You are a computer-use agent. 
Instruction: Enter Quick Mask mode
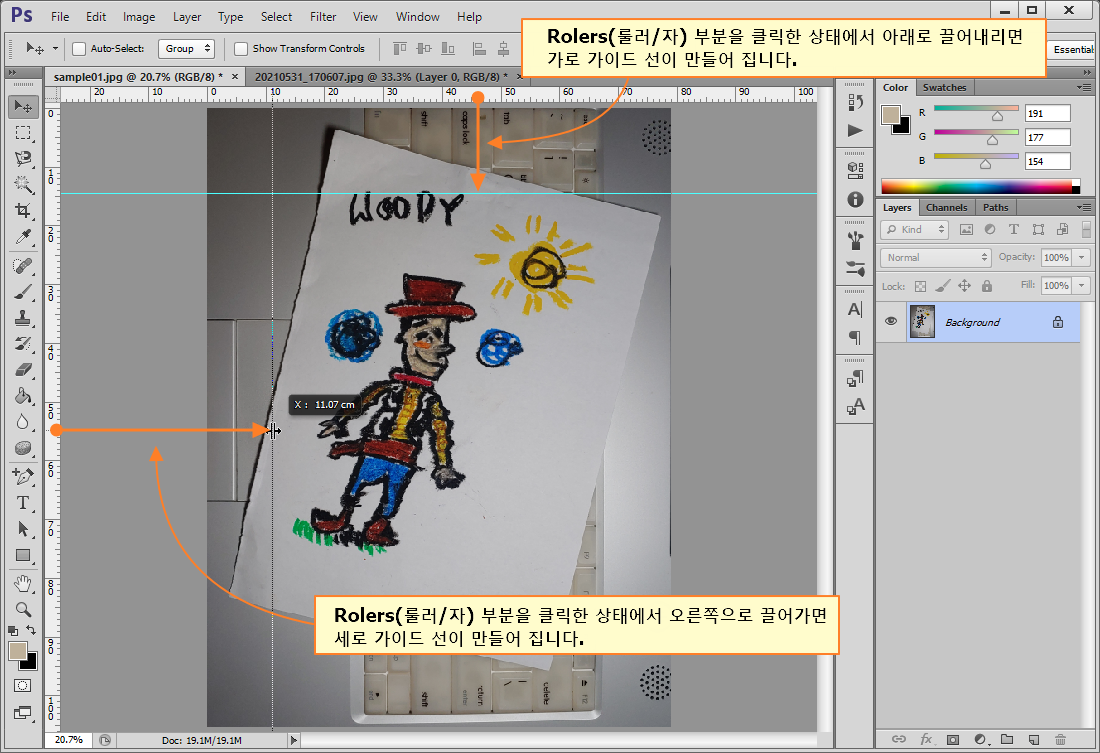[22, 686]
